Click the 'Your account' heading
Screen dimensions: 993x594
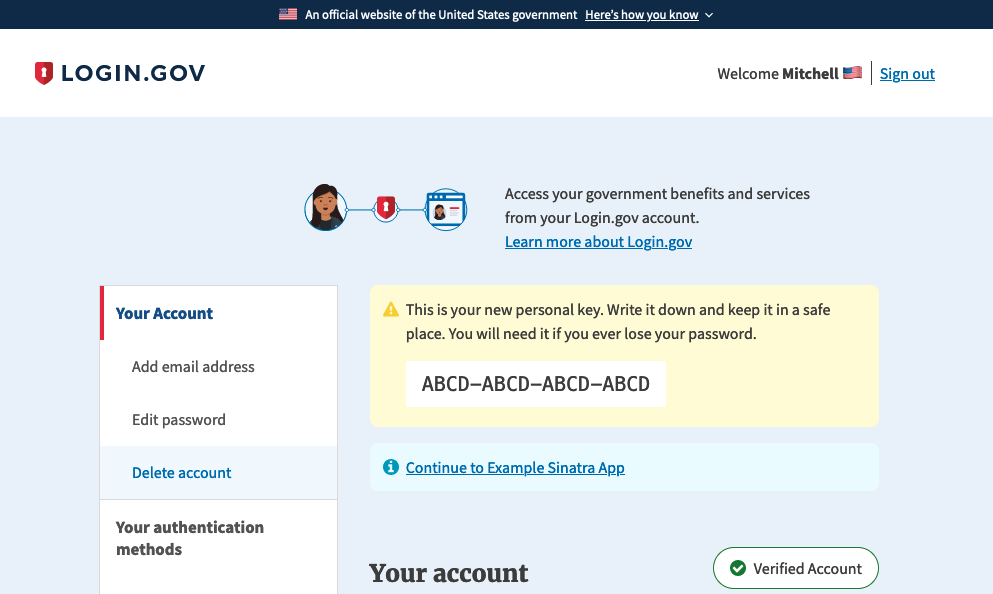coord(448,573)
